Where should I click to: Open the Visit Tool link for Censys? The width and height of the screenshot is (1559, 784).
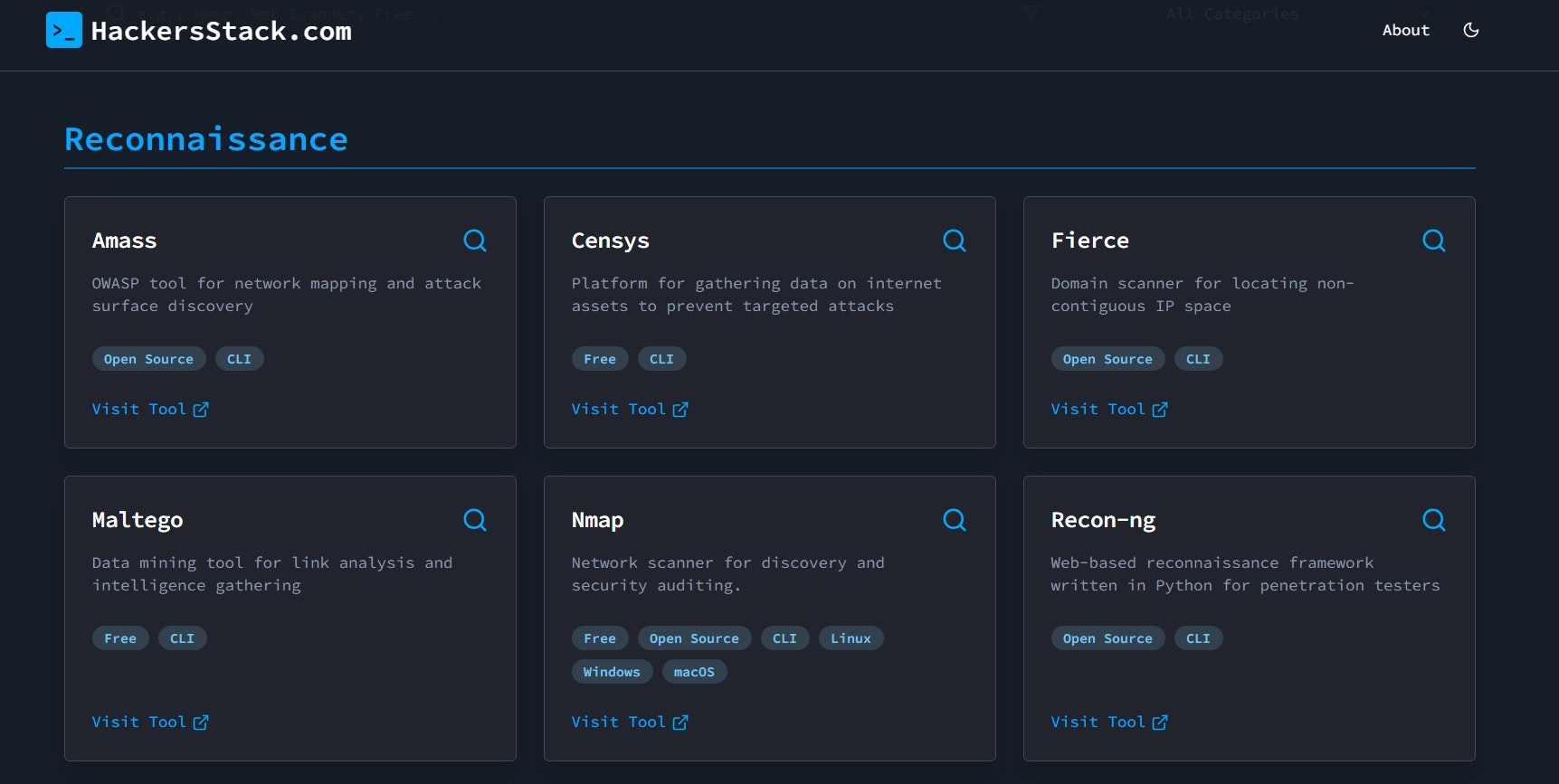[x=630, y=409]
